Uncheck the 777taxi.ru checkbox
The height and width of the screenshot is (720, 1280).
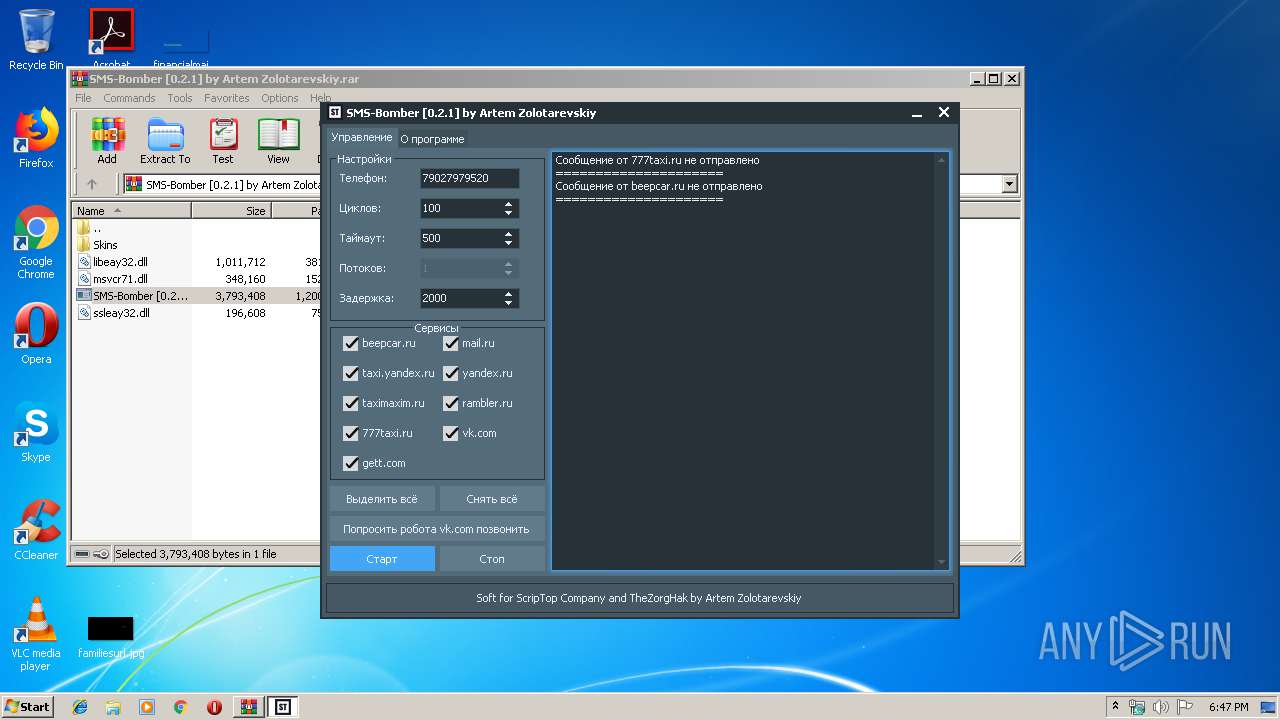(350, 433)
